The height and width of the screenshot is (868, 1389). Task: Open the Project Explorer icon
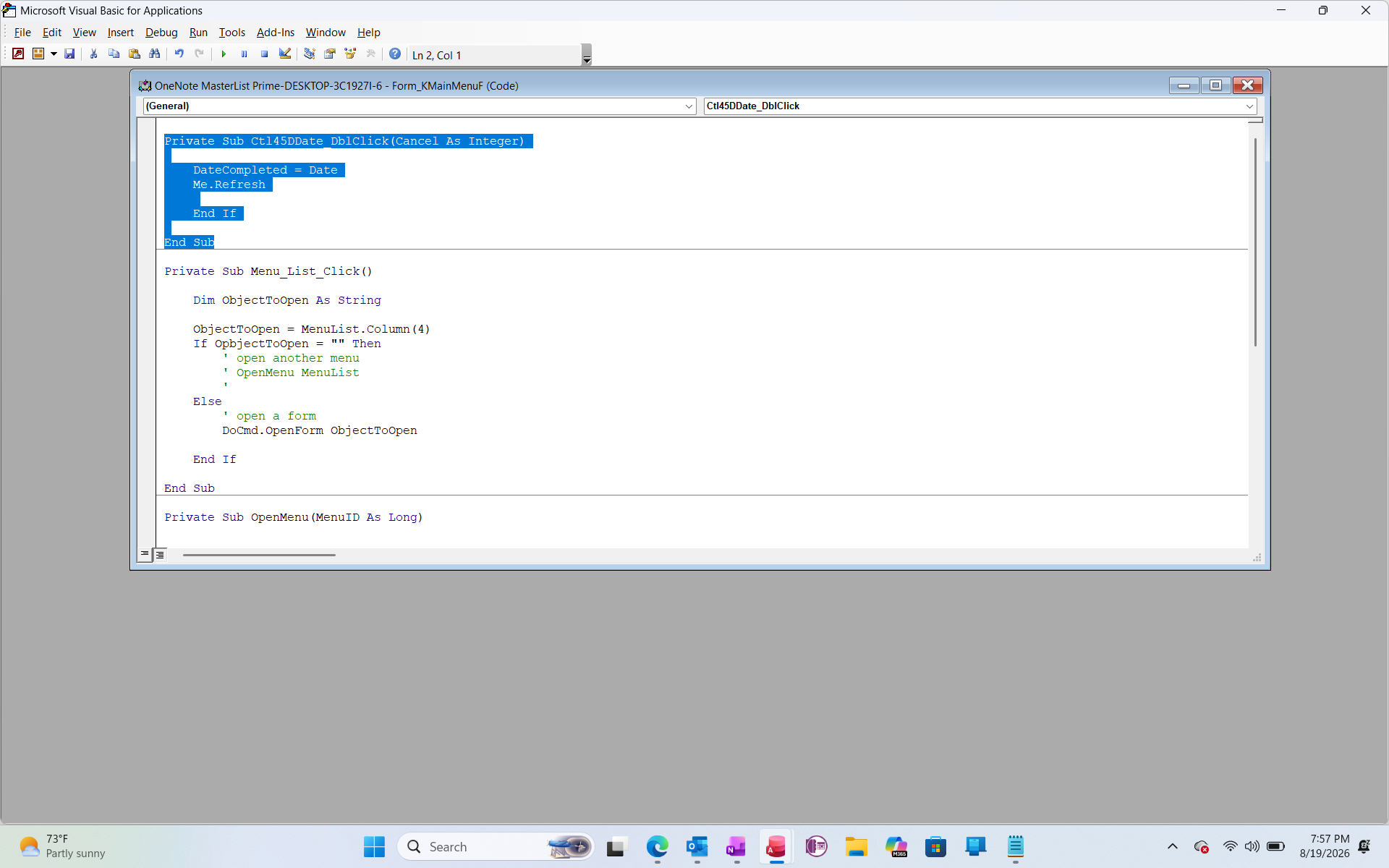(x=309, y=54)
